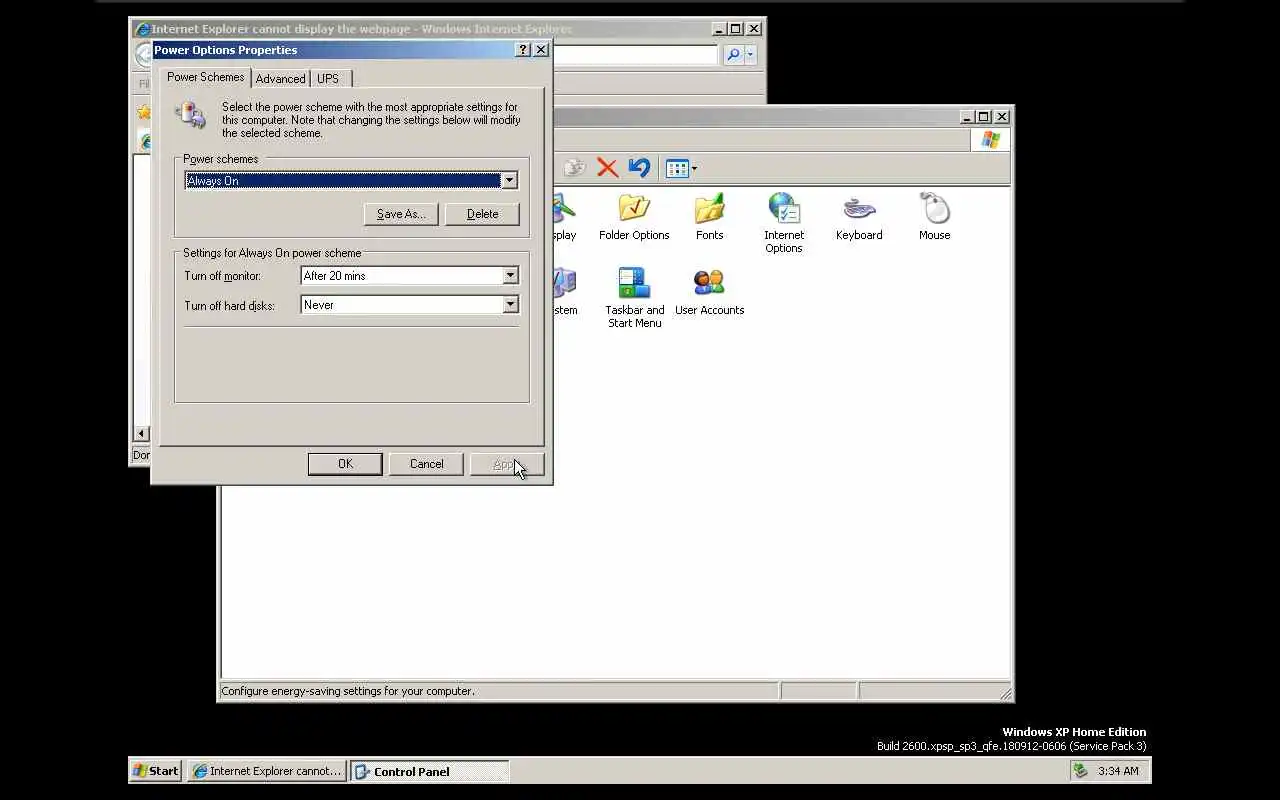Viewport: 1280px width, 800px height.
Task: Confirm with the OK button
Action: (345, 464)
